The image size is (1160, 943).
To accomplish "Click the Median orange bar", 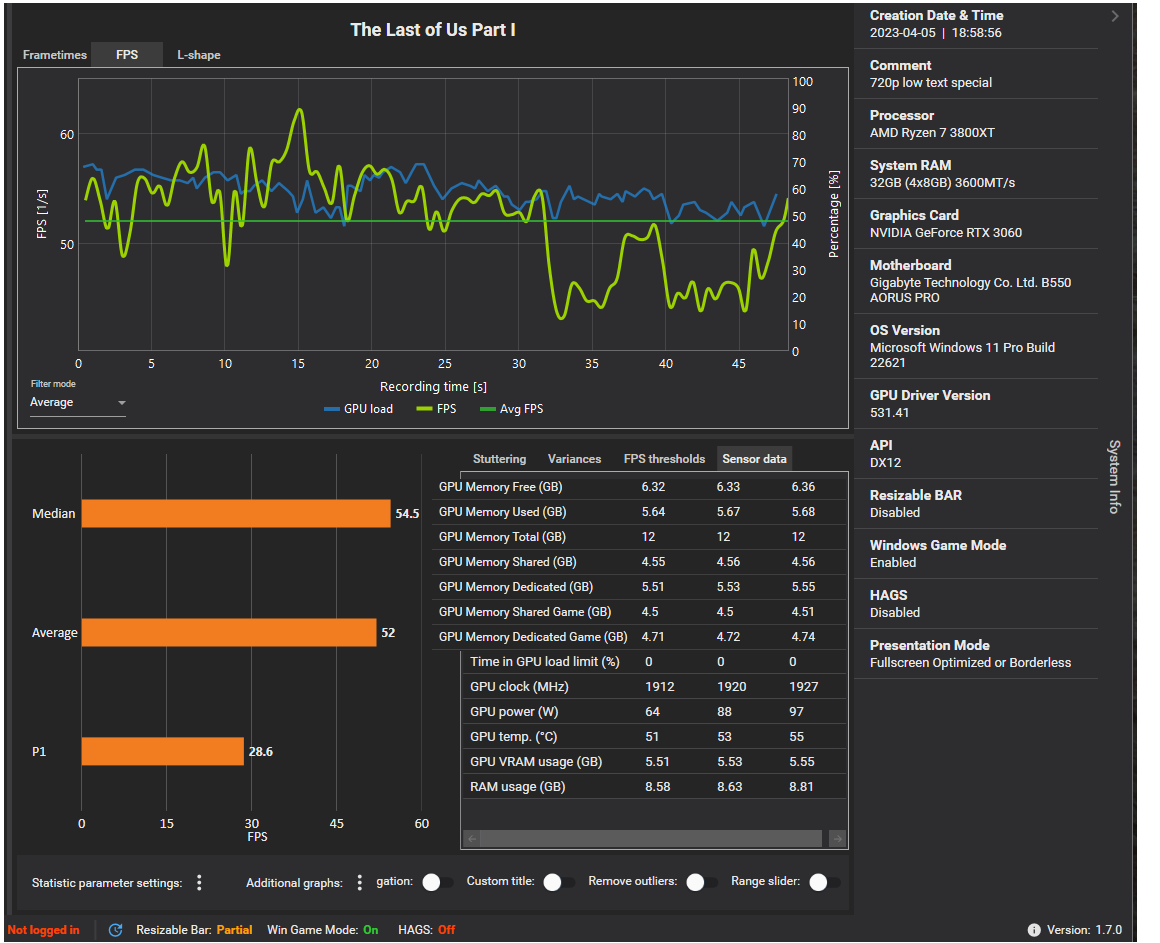I will click(236, 513).
